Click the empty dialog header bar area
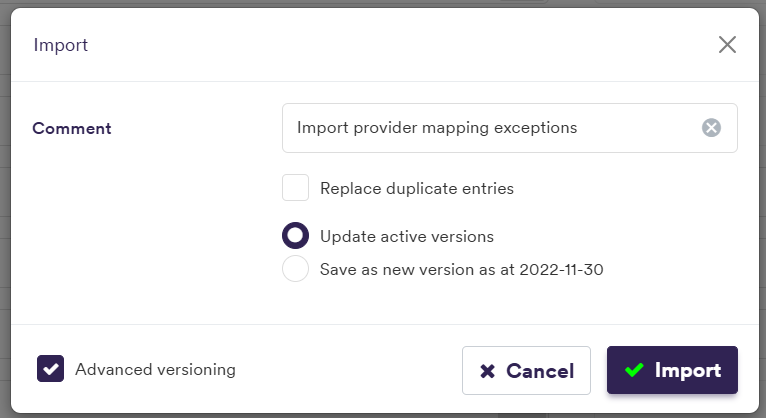The image size is (766, 418). [x=400, y=45]
